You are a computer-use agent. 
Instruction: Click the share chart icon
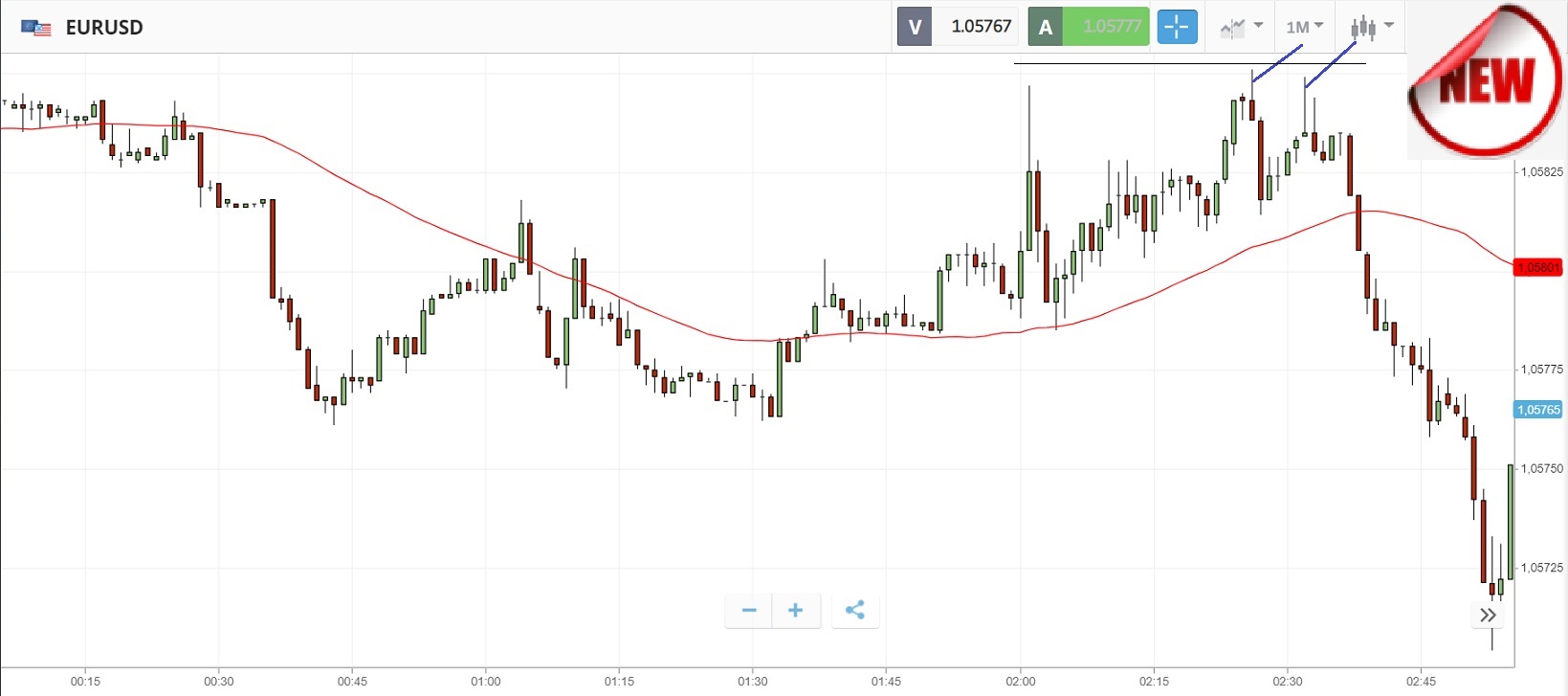(855, 610)
